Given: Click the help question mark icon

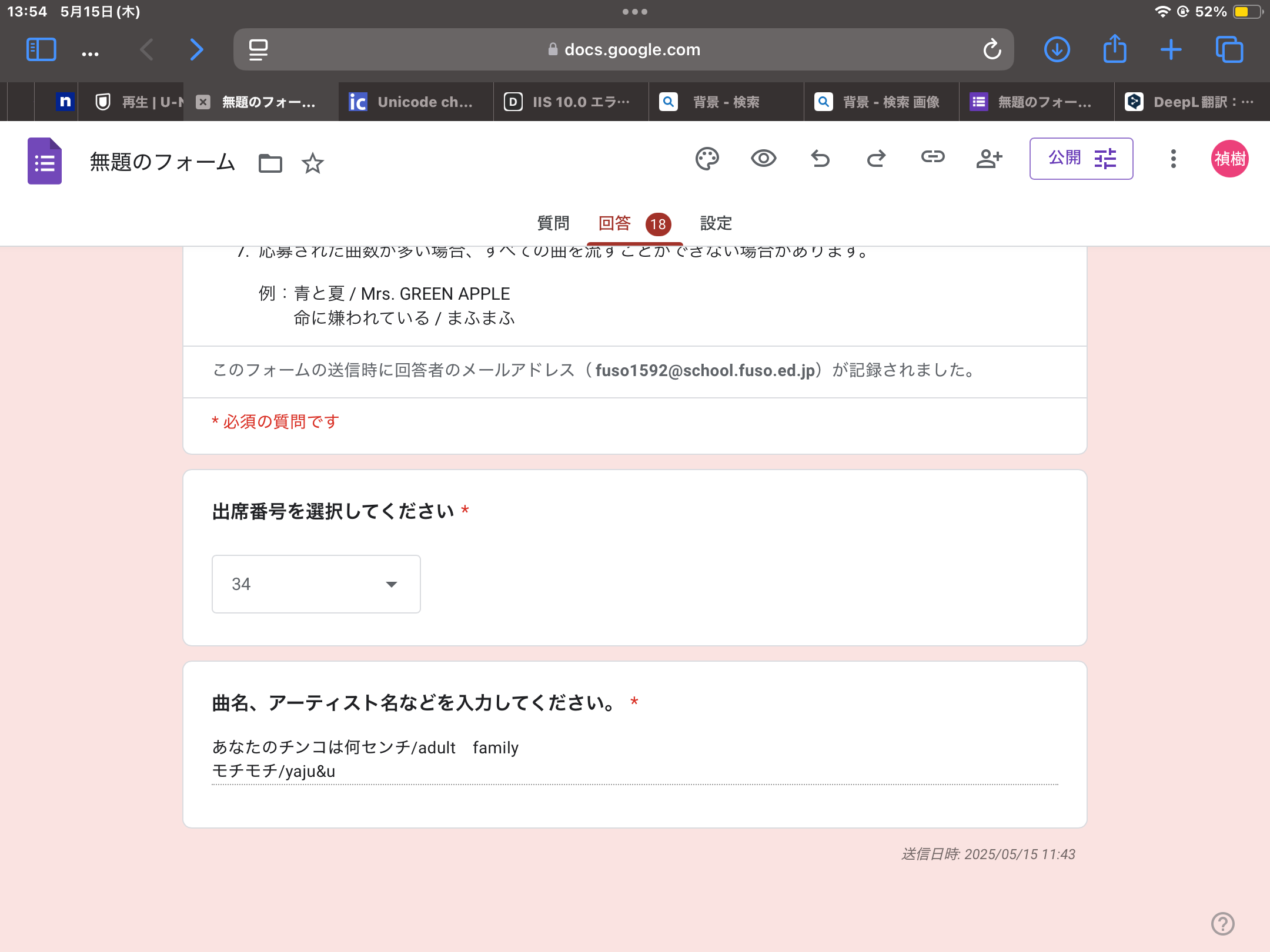Looking at the screenshot, I should [1223, 923].
